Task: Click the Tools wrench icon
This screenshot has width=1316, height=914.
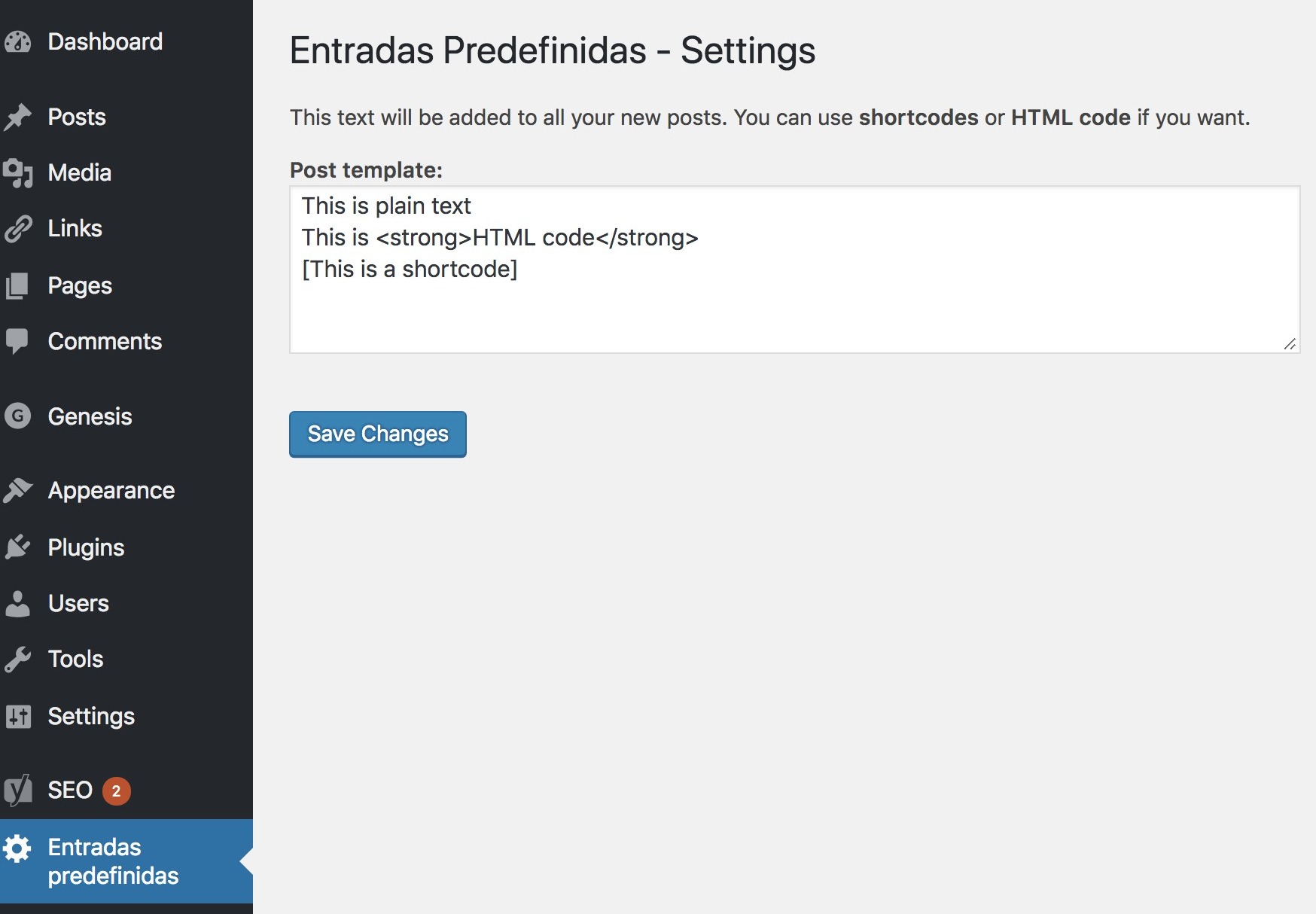Action: click(x=17, y=659)
